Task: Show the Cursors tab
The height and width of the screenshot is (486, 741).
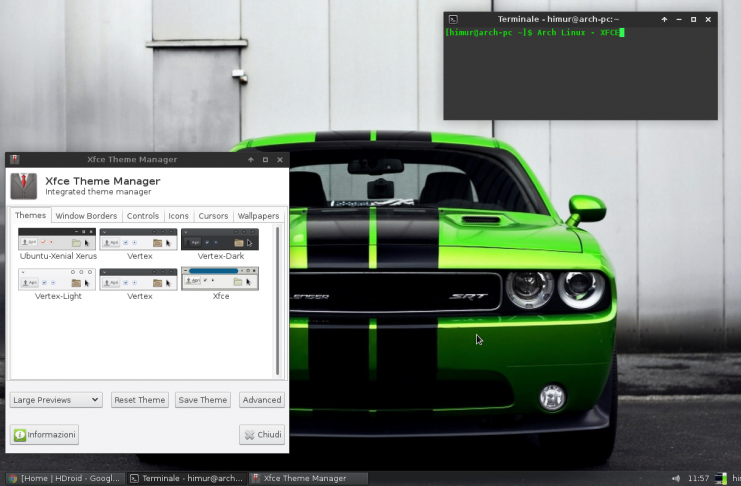Action: coord(213,216)
